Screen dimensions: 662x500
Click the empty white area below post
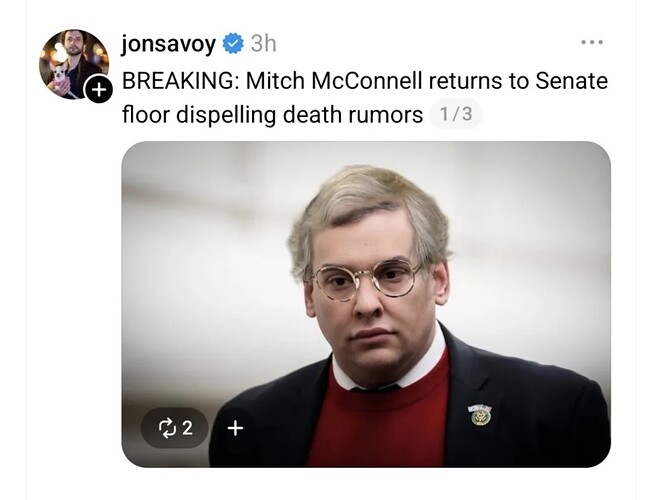(331, 484)
